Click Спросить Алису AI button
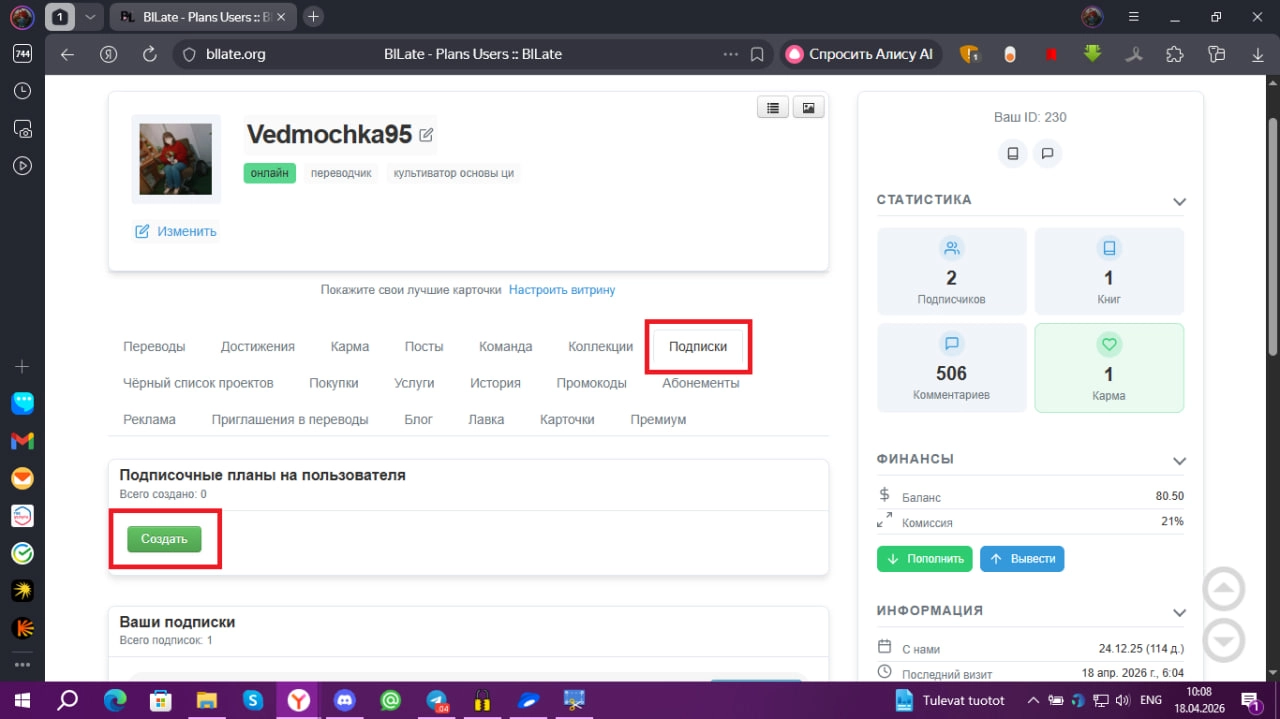The height and width of the screenshot is (719, 1280). point(861,54)
